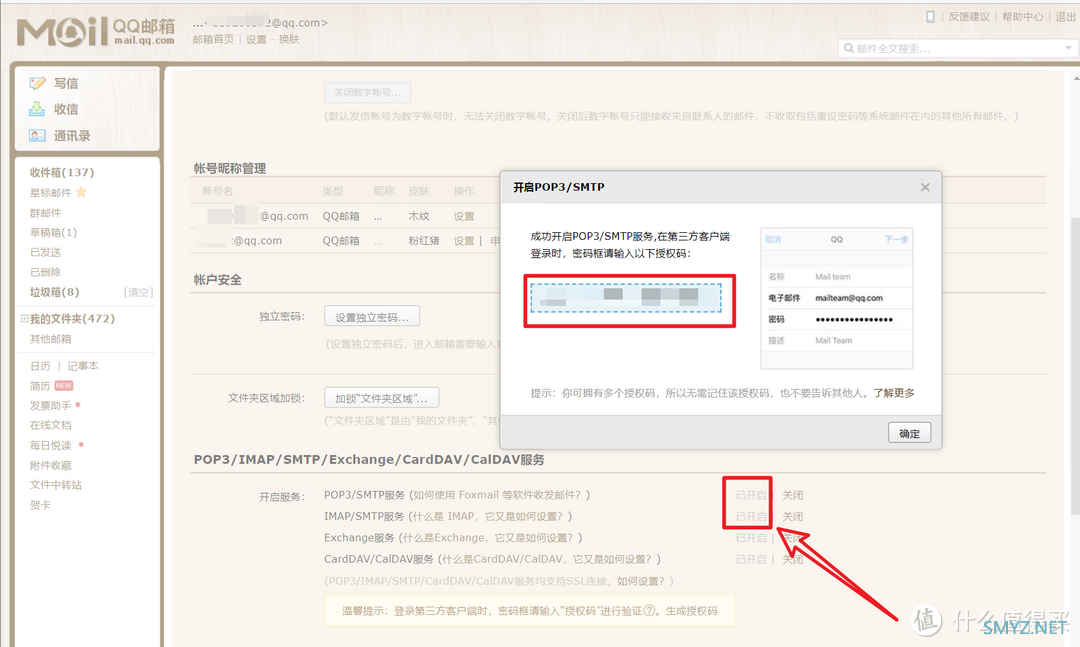Open 附件收藏 in sidebar

(x=50, y=465)
